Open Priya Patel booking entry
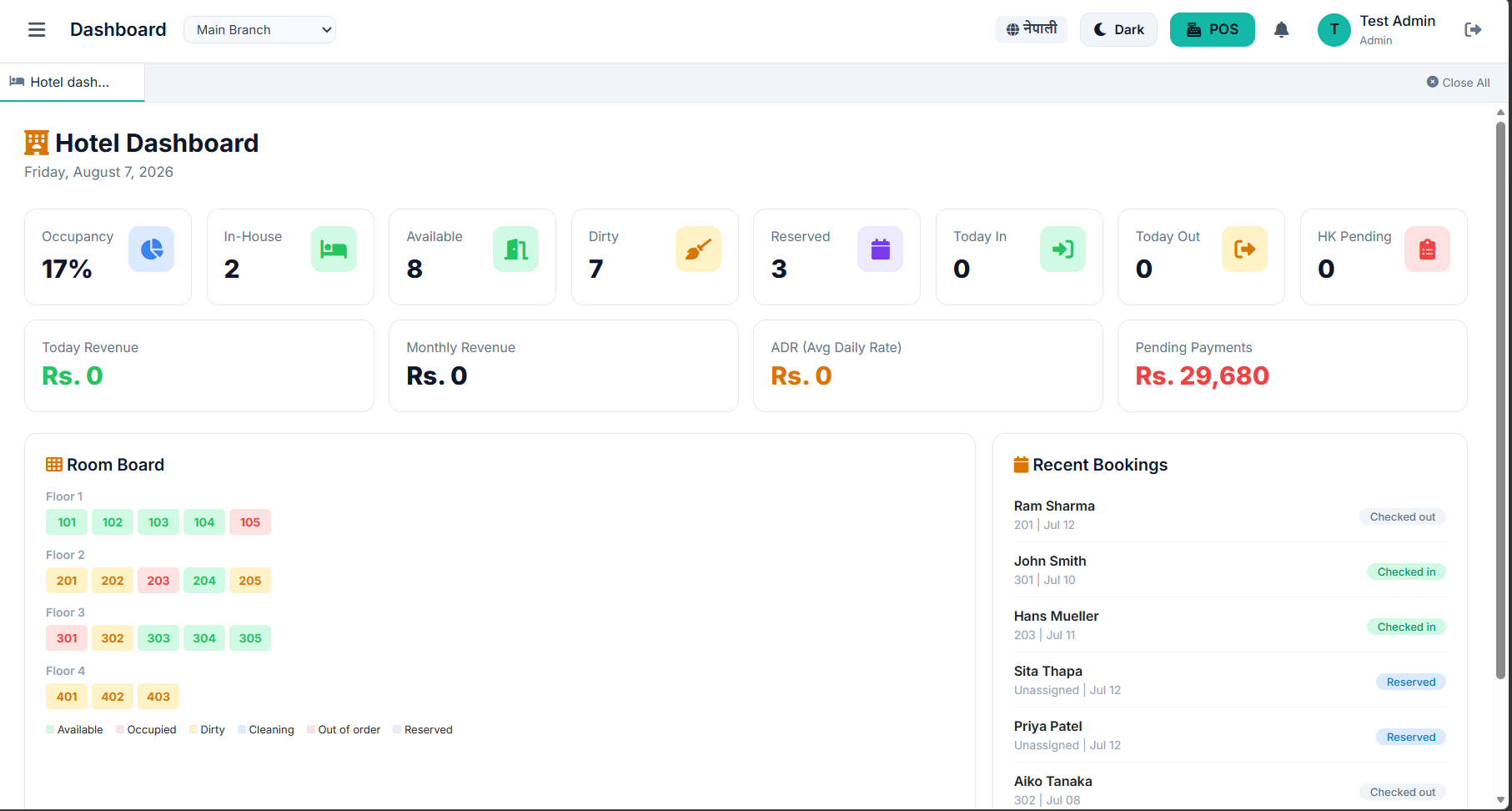The image size is (1512, 811). [x=1229, y=735]
